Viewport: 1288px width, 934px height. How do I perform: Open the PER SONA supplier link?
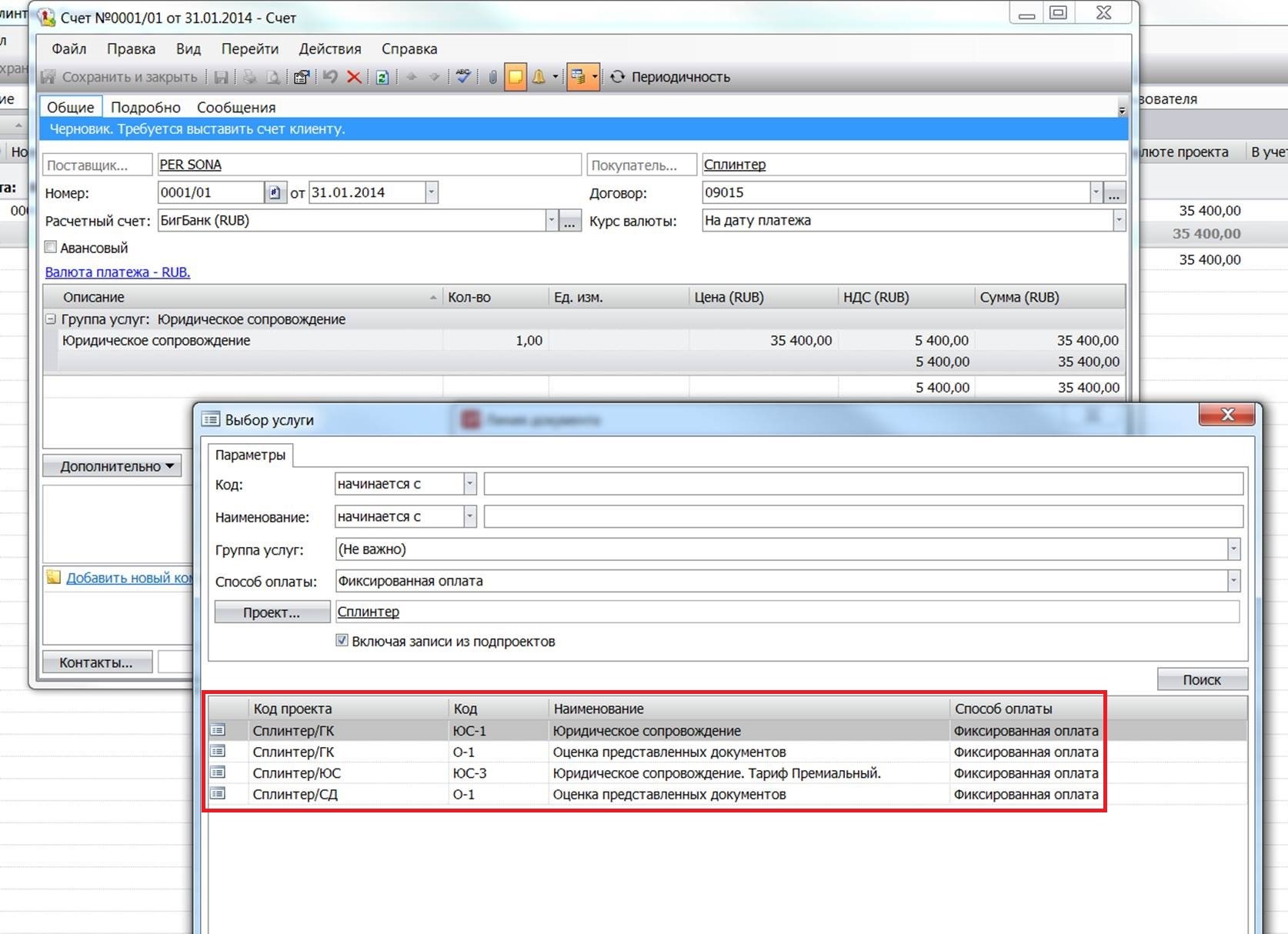[190, 165]
